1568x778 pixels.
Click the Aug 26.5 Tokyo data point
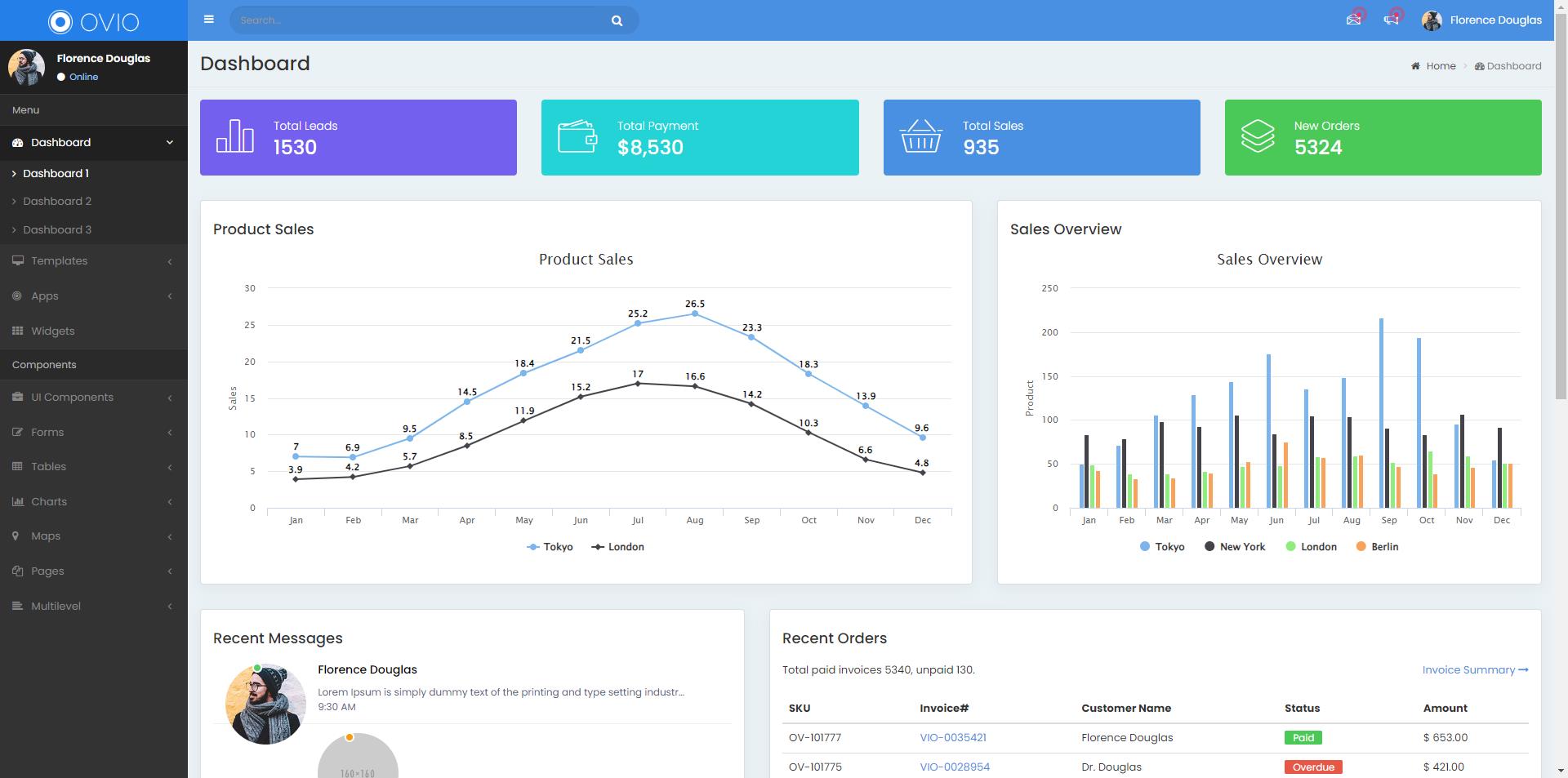pyautogui.click(x=695, y=313)
